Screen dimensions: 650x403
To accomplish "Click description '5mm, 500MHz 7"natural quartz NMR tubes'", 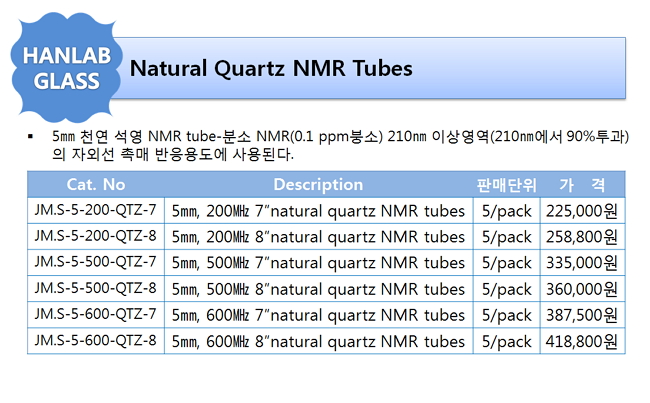I will pos(318,263).
